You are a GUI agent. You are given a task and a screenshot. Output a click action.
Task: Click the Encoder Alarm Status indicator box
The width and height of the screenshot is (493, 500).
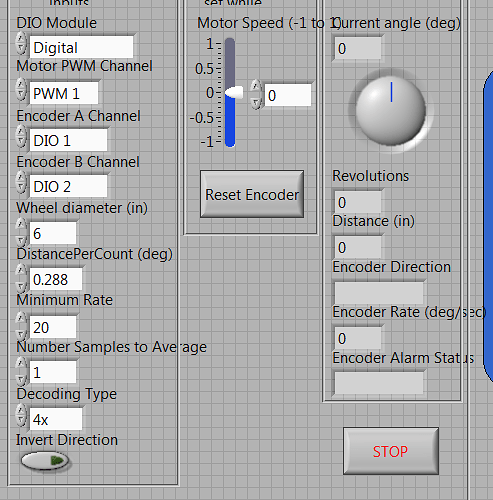pyautogui.click(x=379, y=383)
